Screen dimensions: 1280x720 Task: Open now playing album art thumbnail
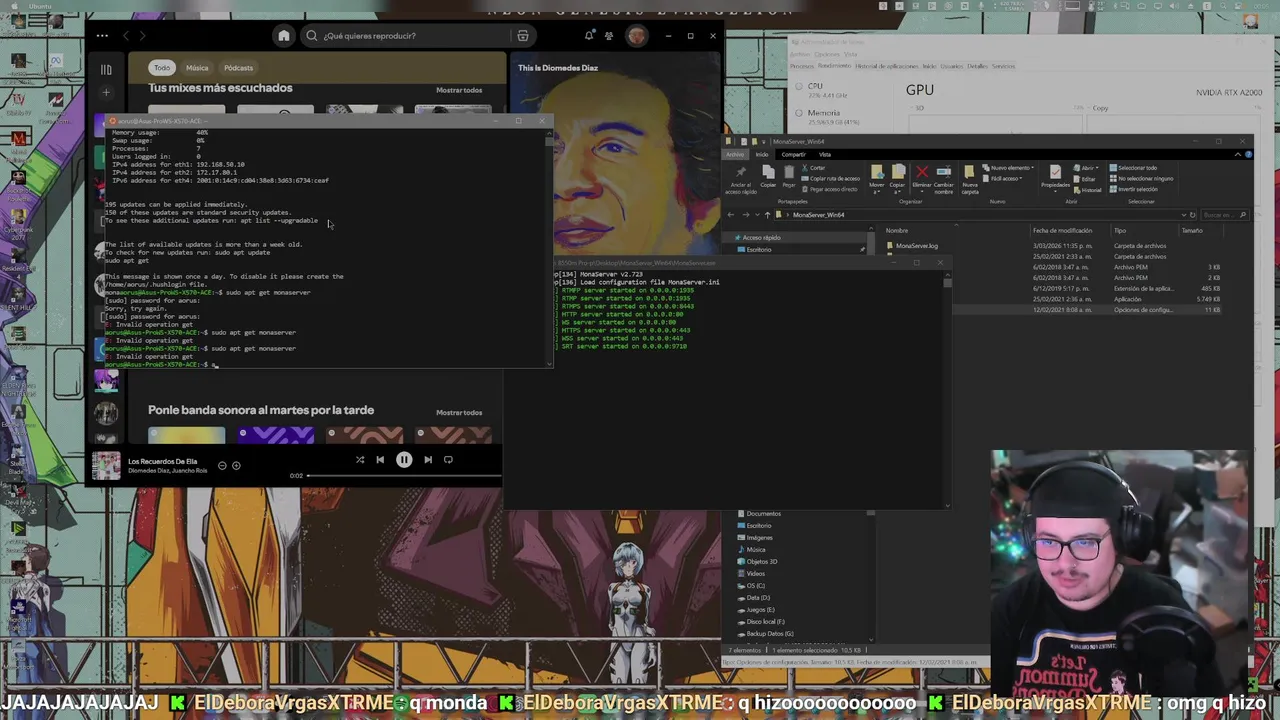point(106,465)
